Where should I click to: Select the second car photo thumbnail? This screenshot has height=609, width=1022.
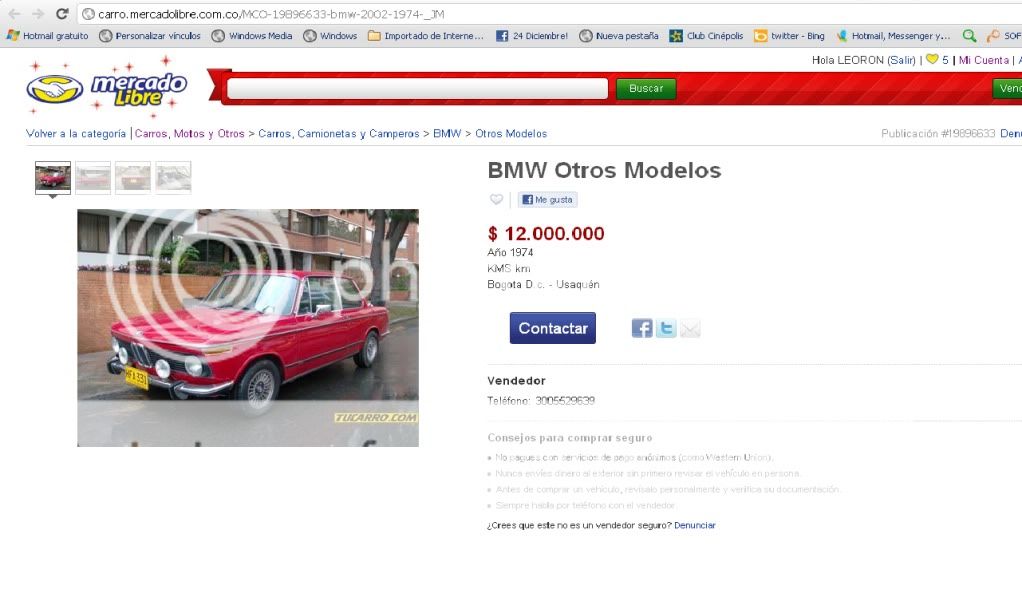93,177
